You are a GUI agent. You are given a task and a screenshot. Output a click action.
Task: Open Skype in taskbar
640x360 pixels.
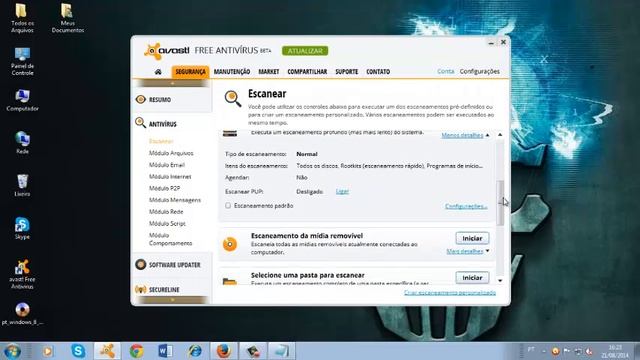78,351
